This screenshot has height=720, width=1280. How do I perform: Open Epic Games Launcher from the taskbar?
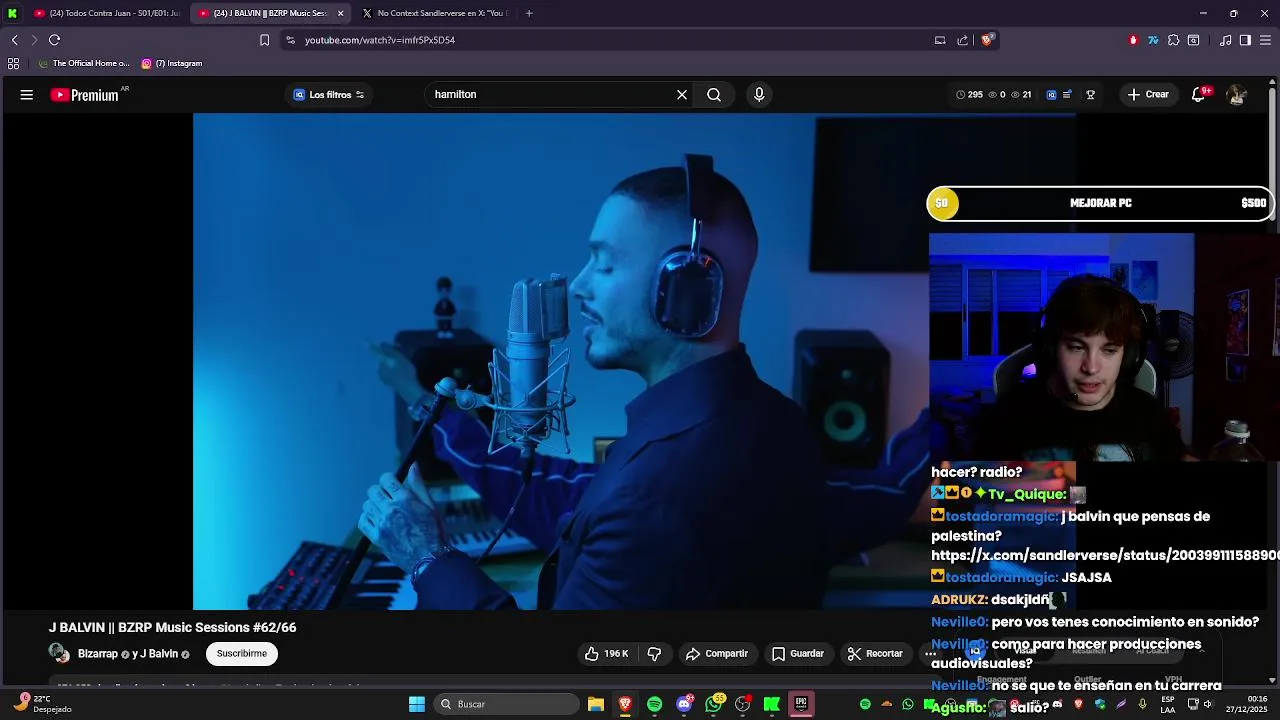pyautogui.click(x=801, y=704)
